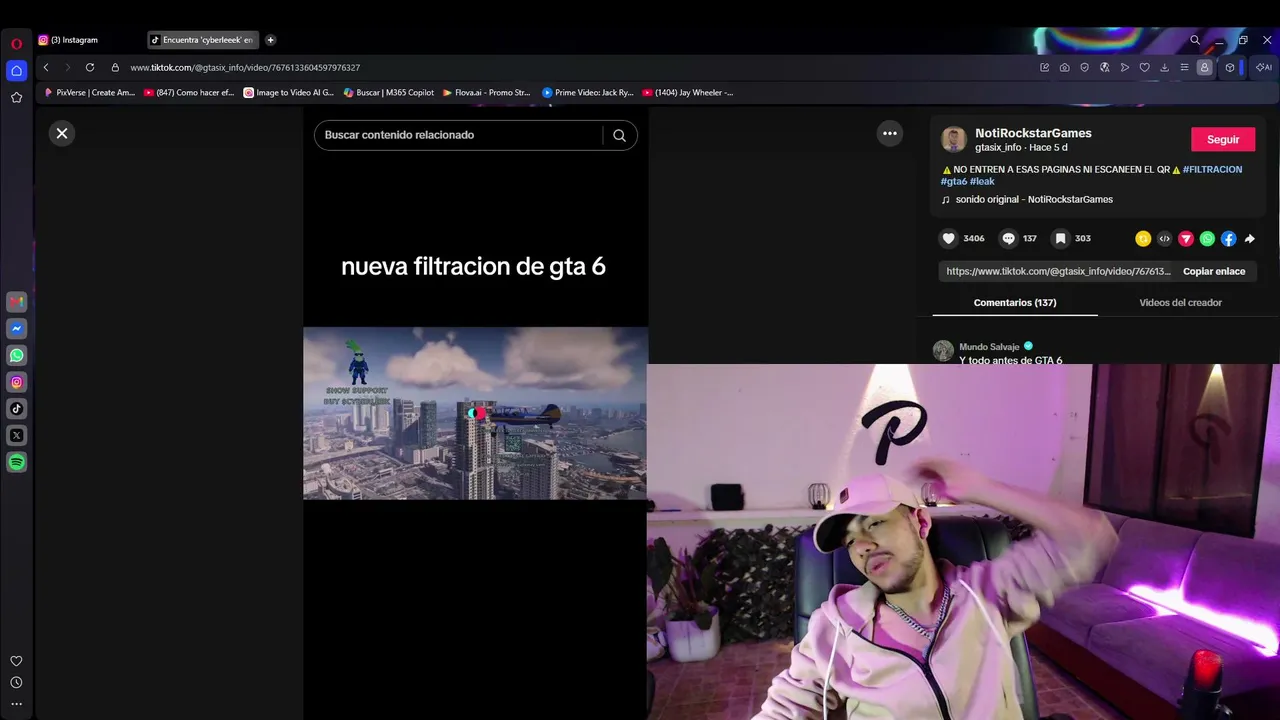Open TikTok in Opera sidebar

16,408
